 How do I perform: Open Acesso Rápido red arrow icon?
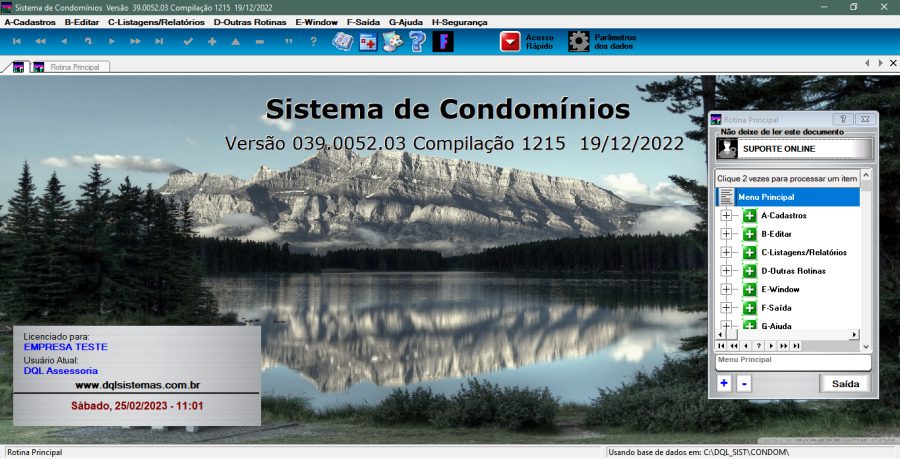pyautogui.click(x=511, y=42)
